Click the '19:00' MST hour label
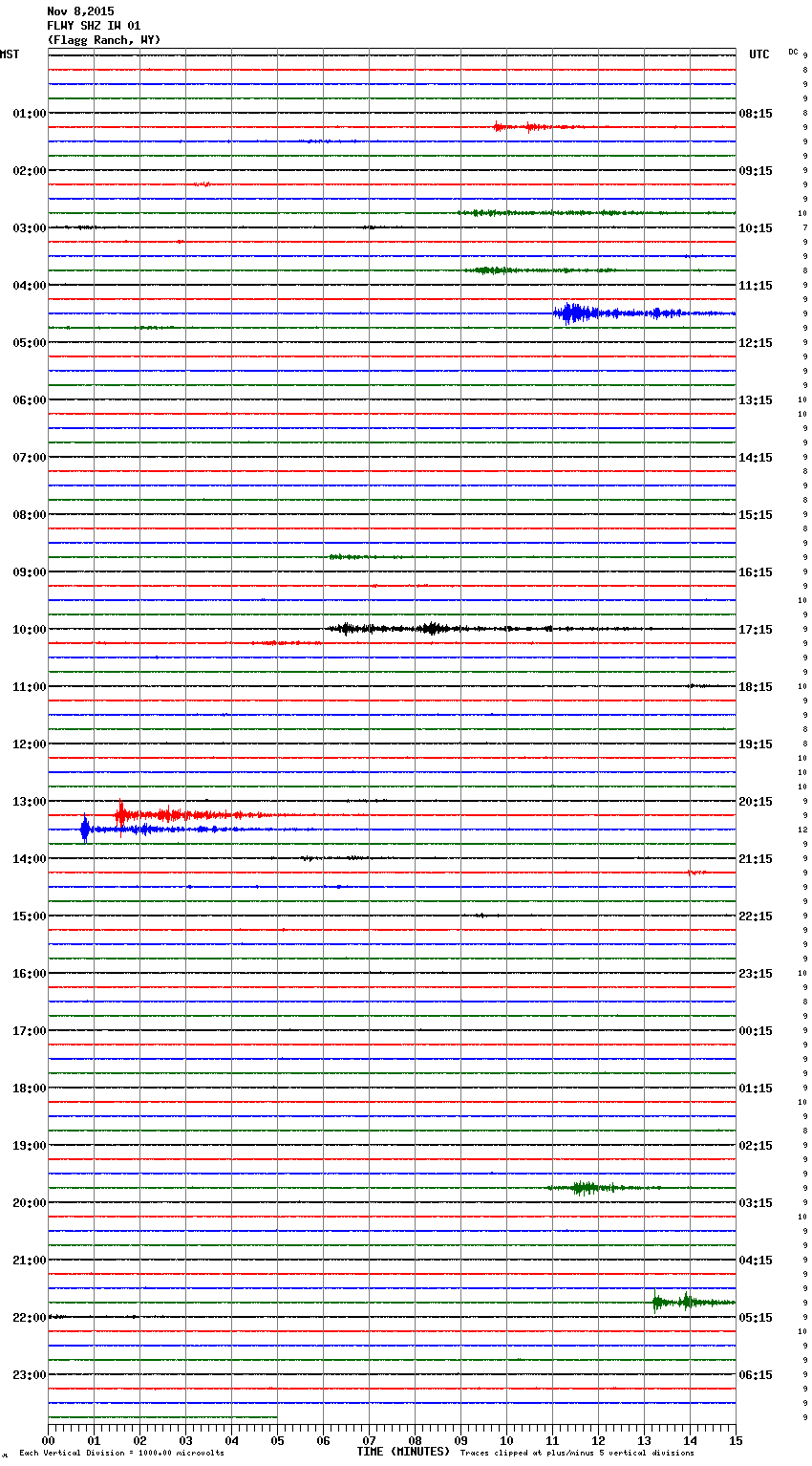 point(30,1146)
